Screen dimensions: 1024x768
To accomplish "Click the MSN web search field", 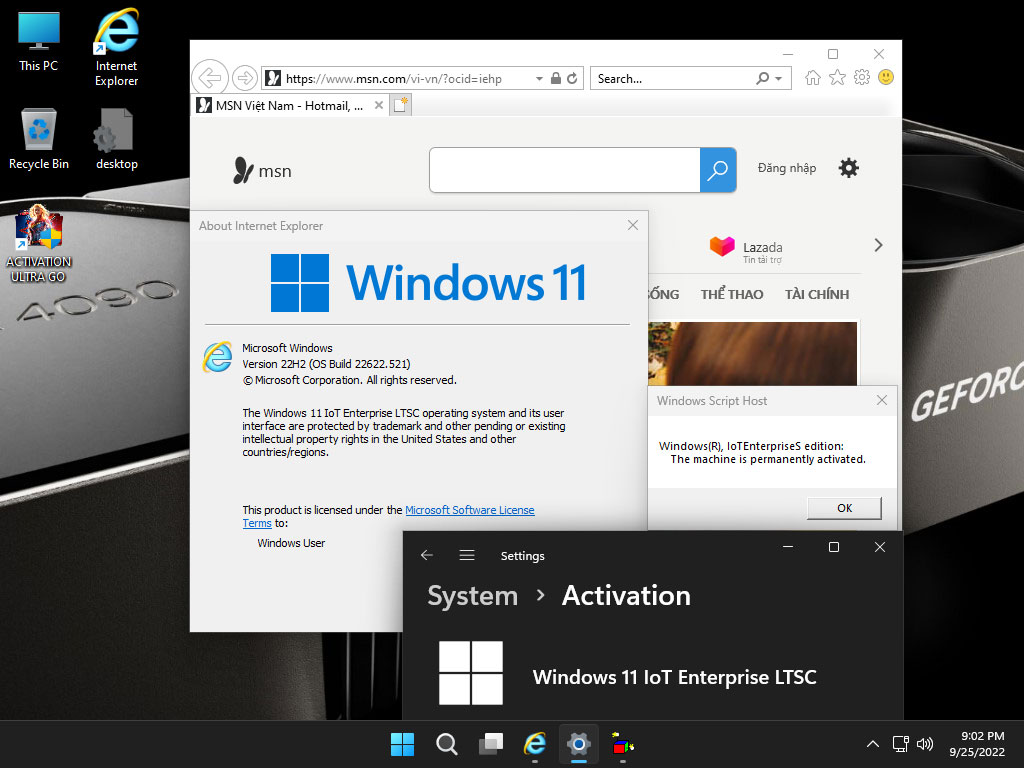I will (565, 170).
